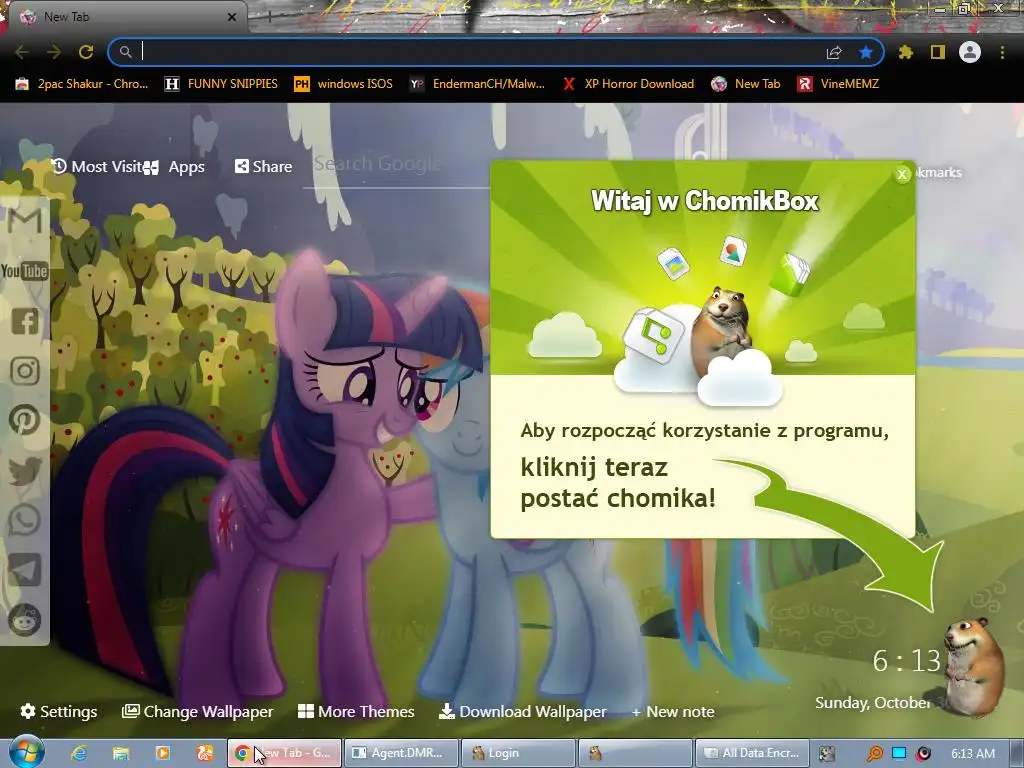Viewport: 1024px width, 768px height.
Task: Click the page clock reading 6 : 13
Action: [x=906, y=661]
